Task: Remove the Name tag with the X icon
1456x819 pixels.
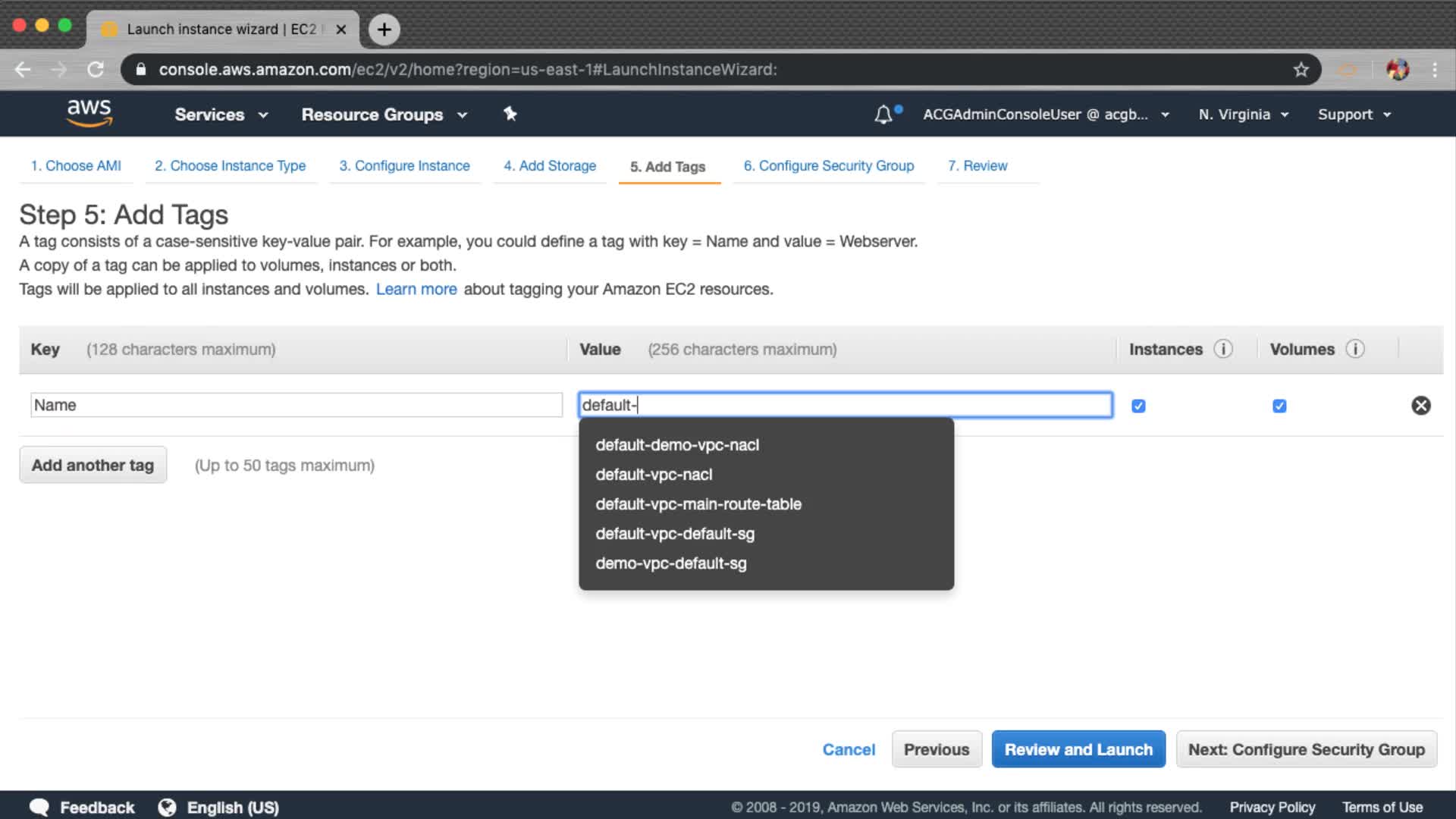Action: (1421, 406)
